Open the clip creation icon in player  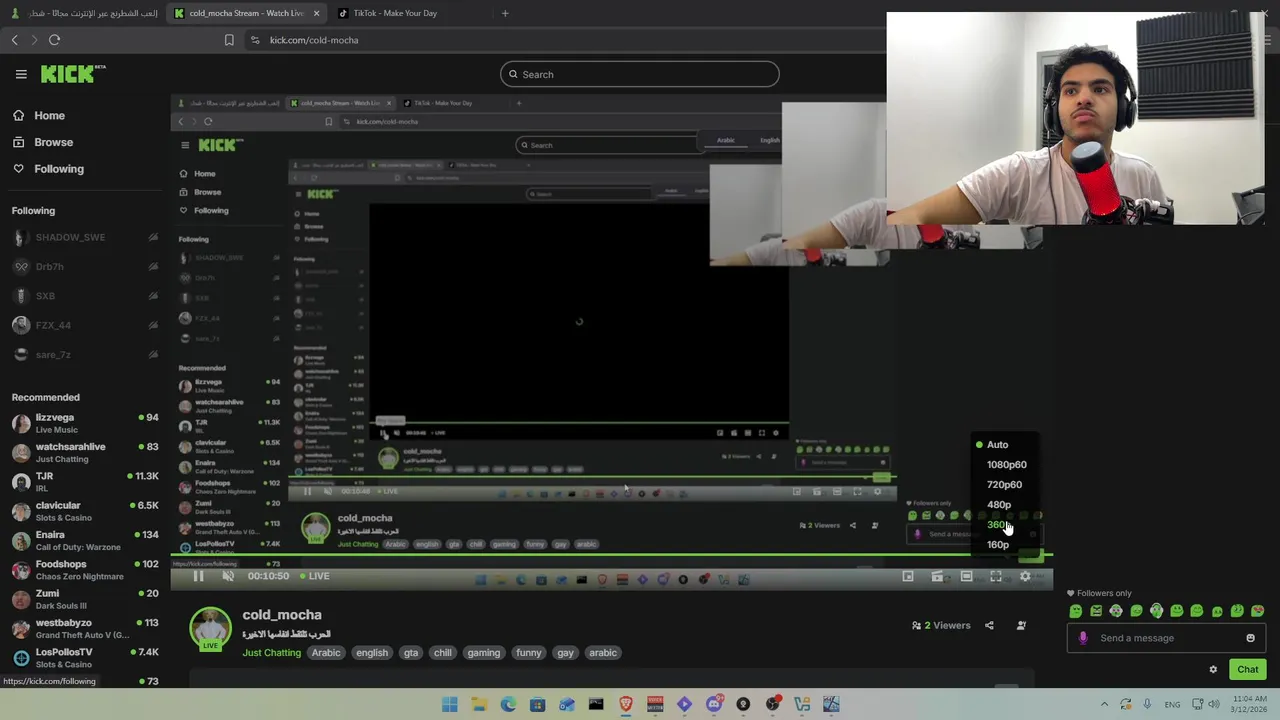pyautogui.click(x=937, y=577)
